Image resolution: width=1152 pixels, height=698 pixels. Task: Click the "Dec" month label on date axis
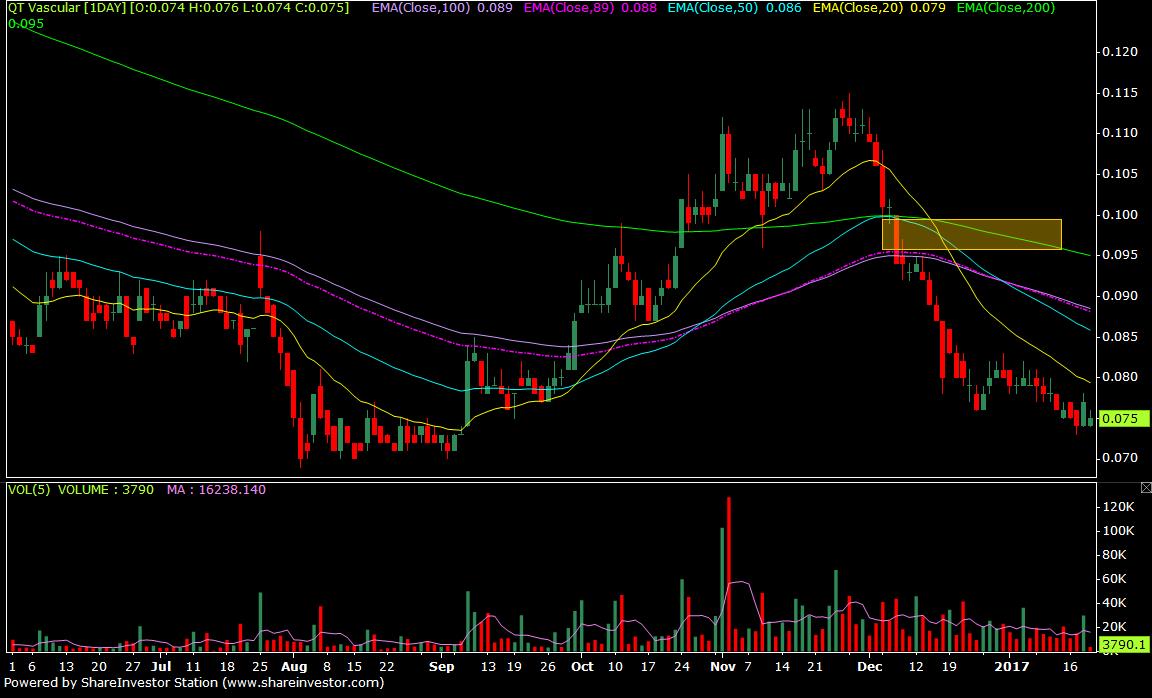click(x=870, y=666)
